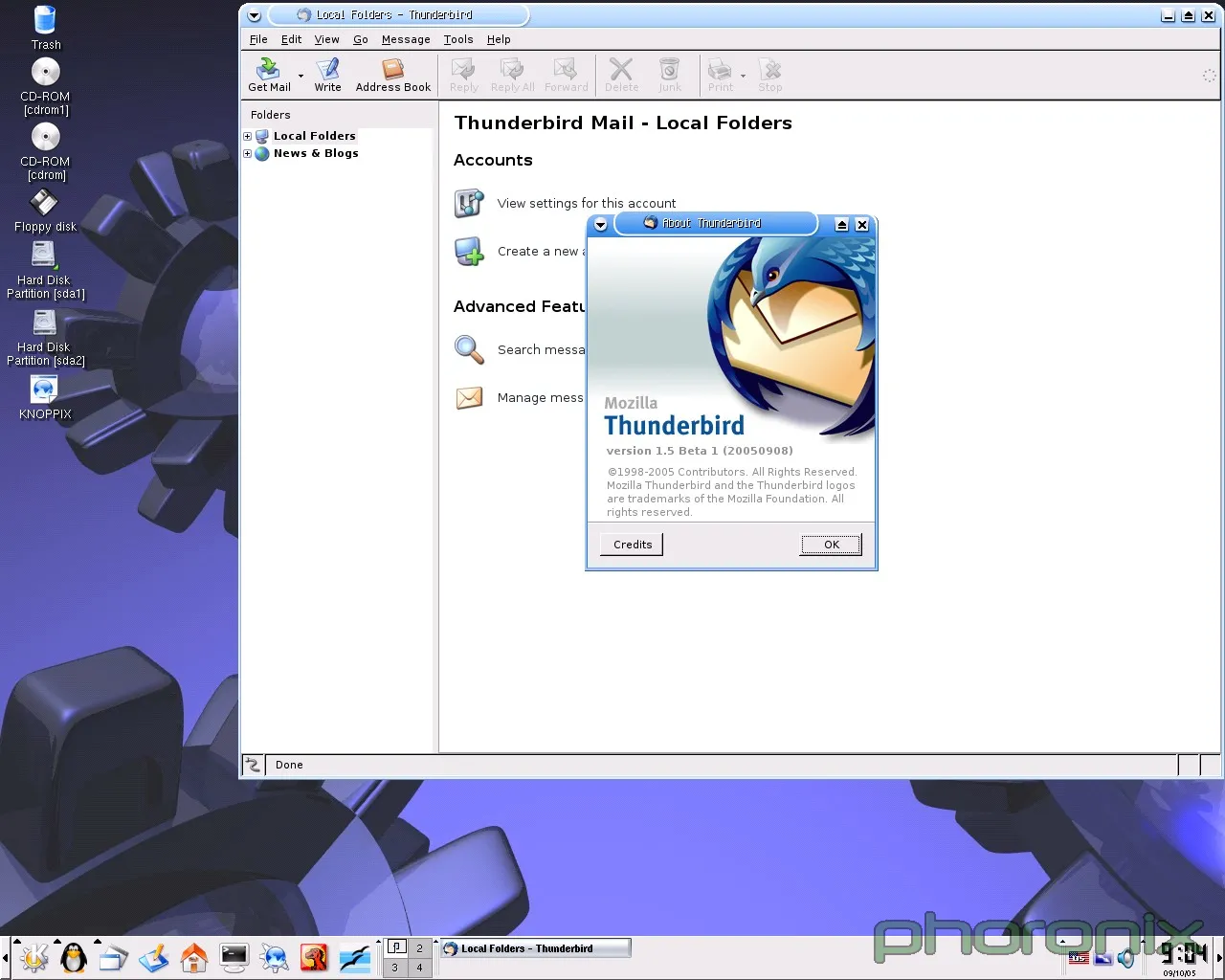Click OK in About Thunderbird dialog
1225x980 pixels.
(x=832, y=545)
